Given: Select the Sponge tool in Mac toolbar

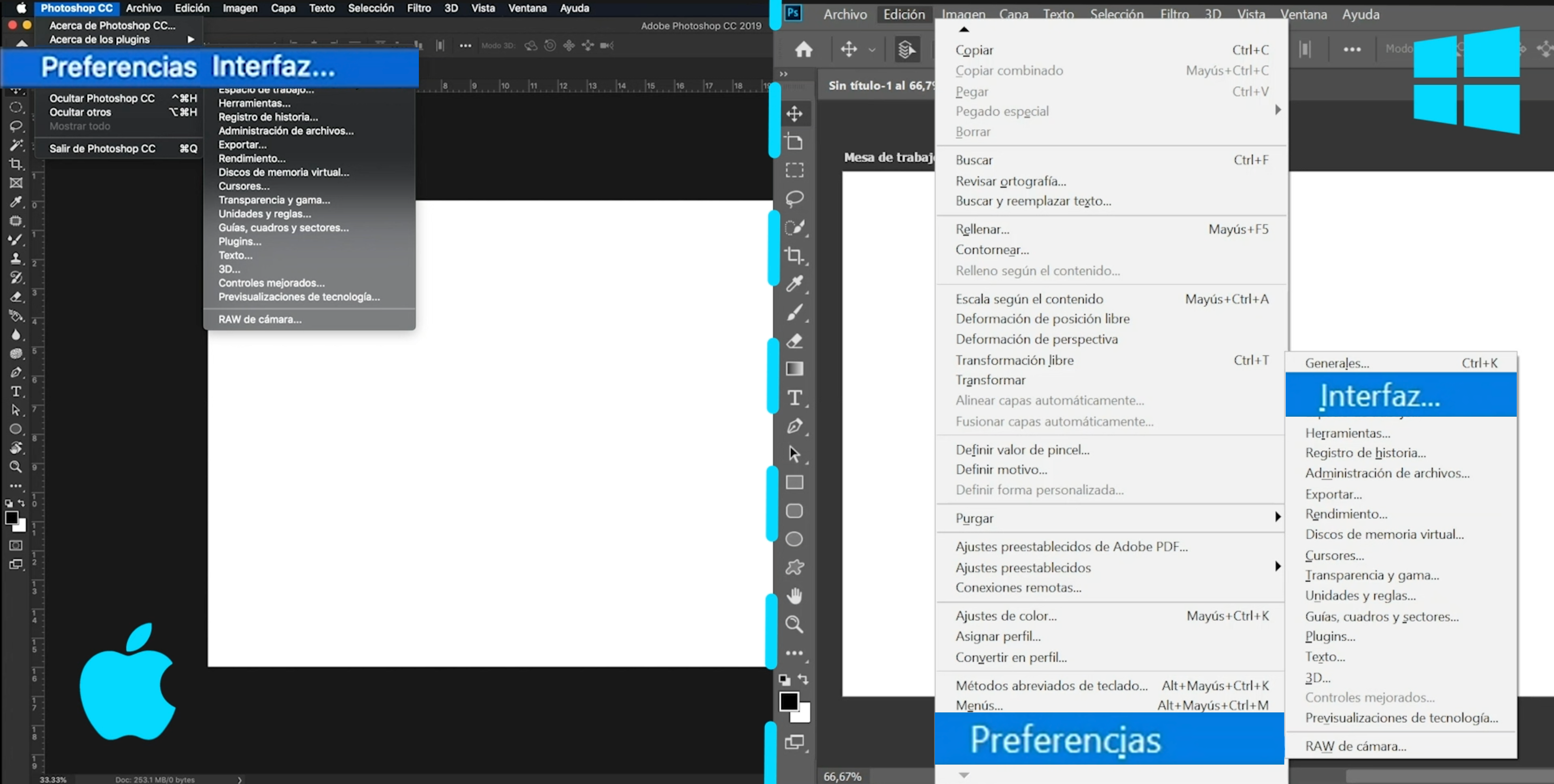Looking at the screenshot, I should coord(16,354).
